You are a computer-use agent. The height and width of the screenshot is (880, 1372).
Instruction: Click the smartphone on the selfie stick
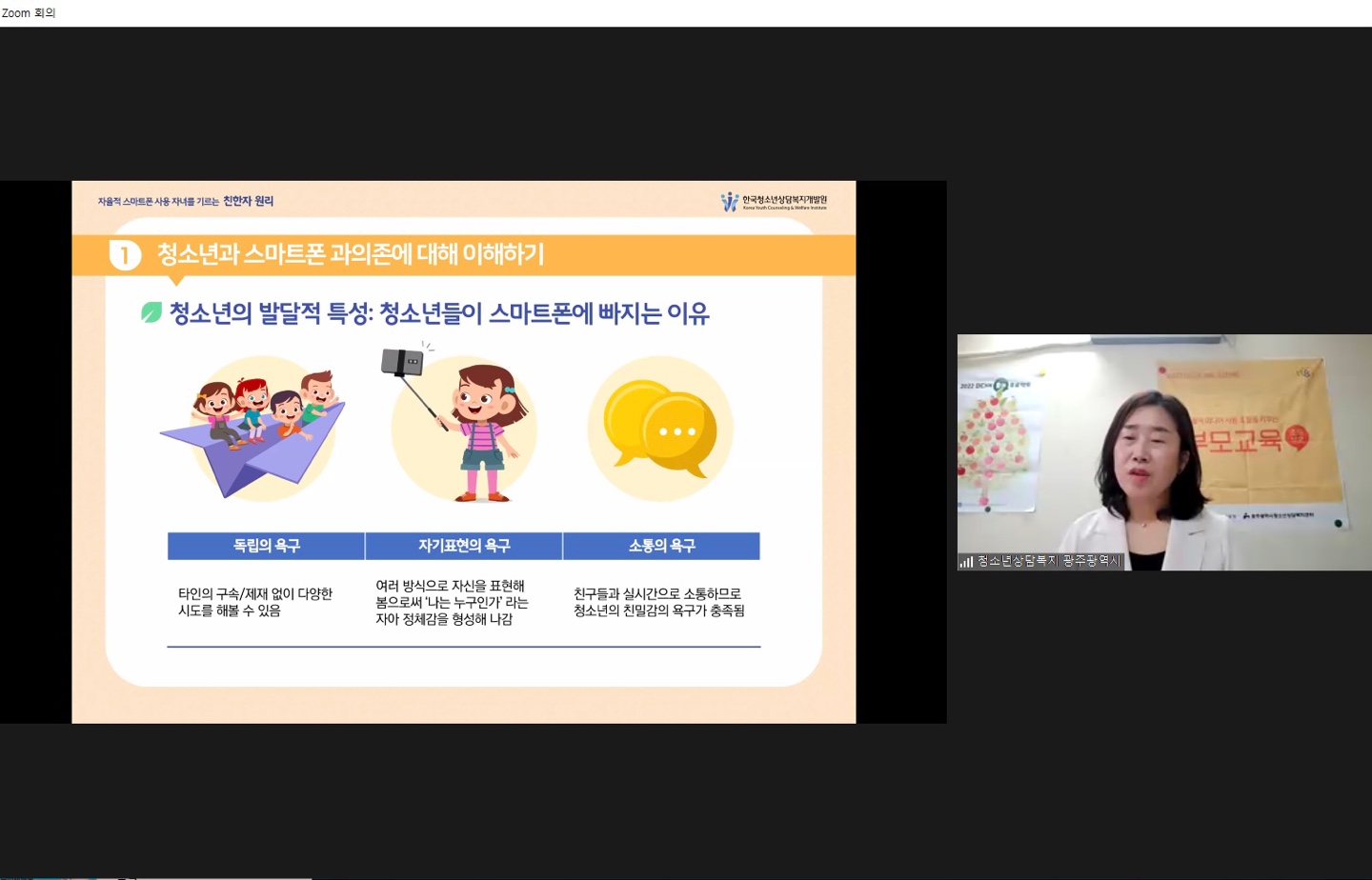point(401,362)
